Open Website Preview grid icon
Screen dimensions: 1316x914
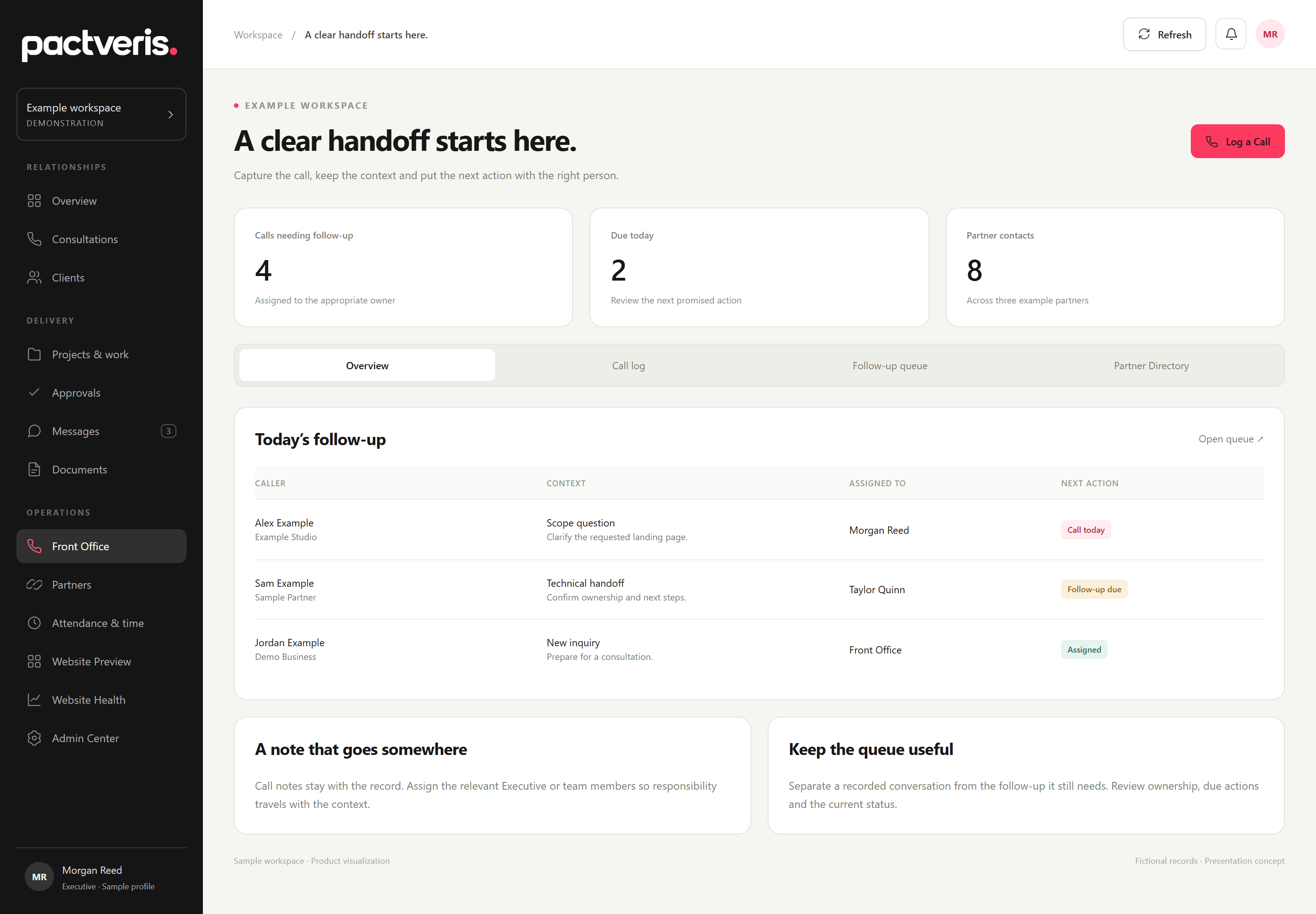pos(34,661)
